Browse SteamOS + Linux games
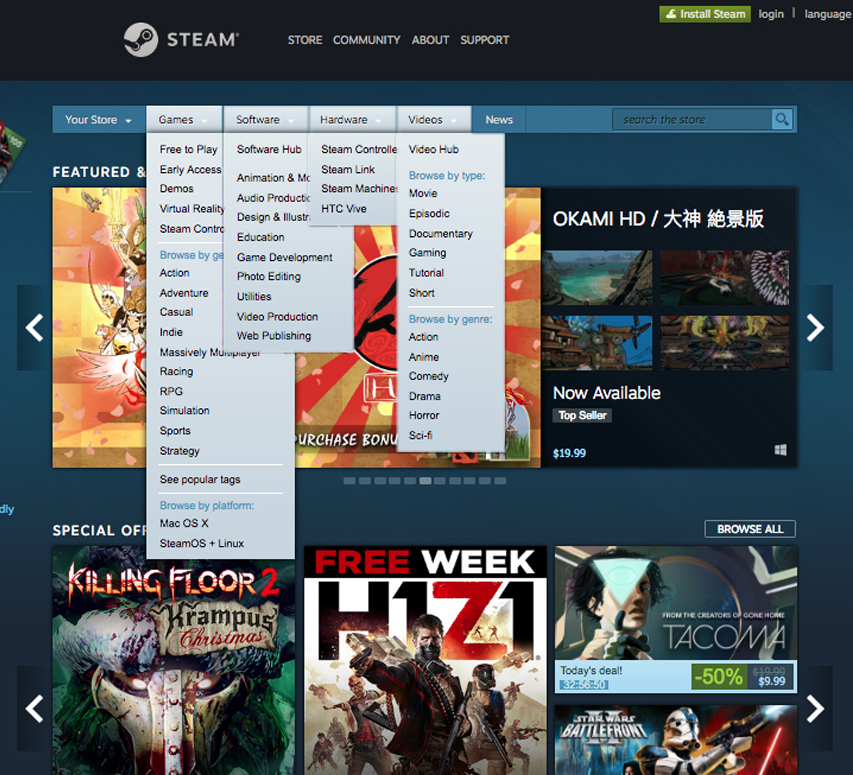The height and width of the screenshot is (775, 853). (201, 543)
